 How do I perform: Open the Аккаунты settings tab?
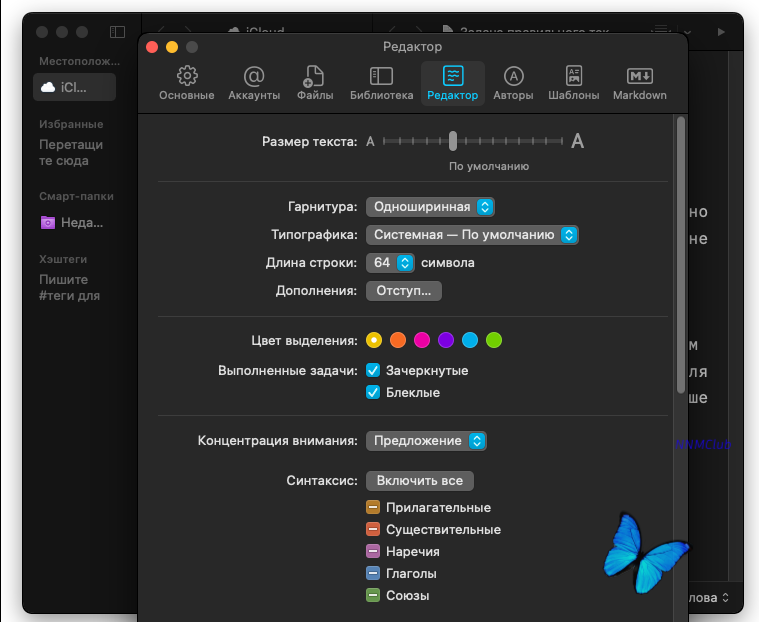point(254,83)
